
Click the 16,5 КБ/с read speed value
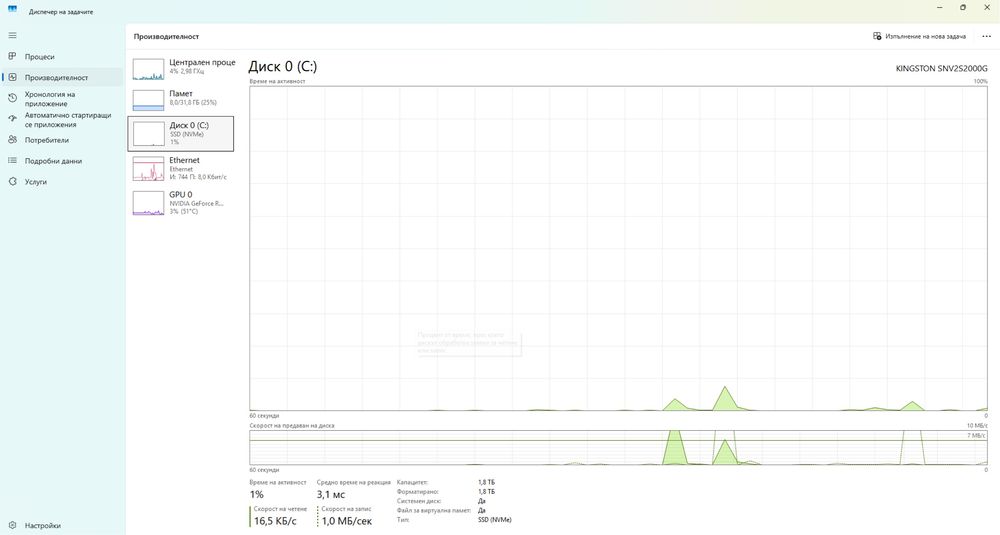click(x=276, y=521)
